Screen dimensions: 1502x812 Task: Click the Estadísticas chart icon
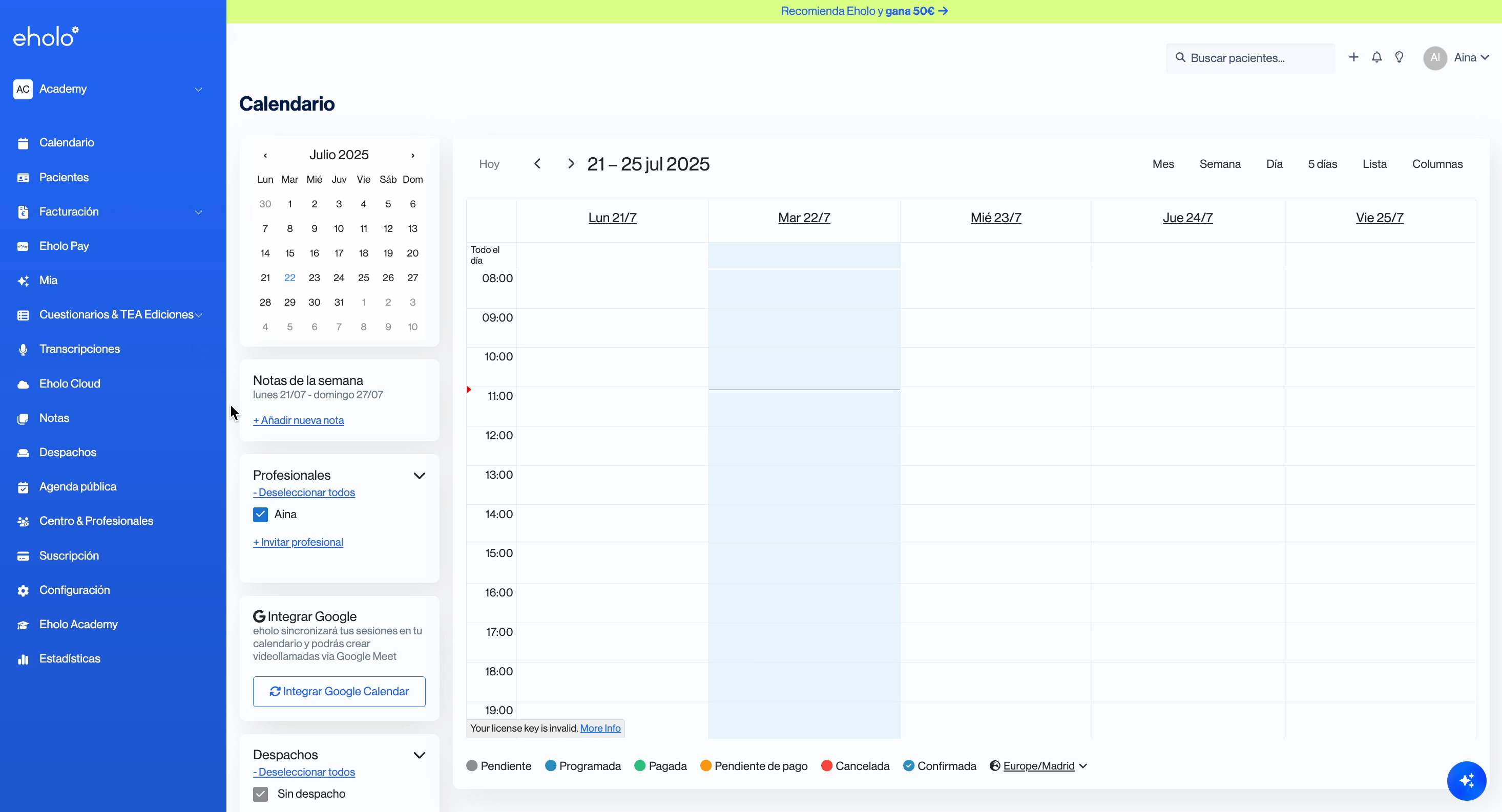(24, 659)
